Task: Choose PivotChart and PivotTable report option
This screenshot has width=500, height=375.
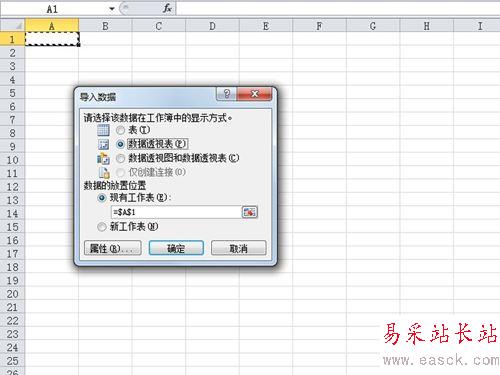Action: point(121,158)
